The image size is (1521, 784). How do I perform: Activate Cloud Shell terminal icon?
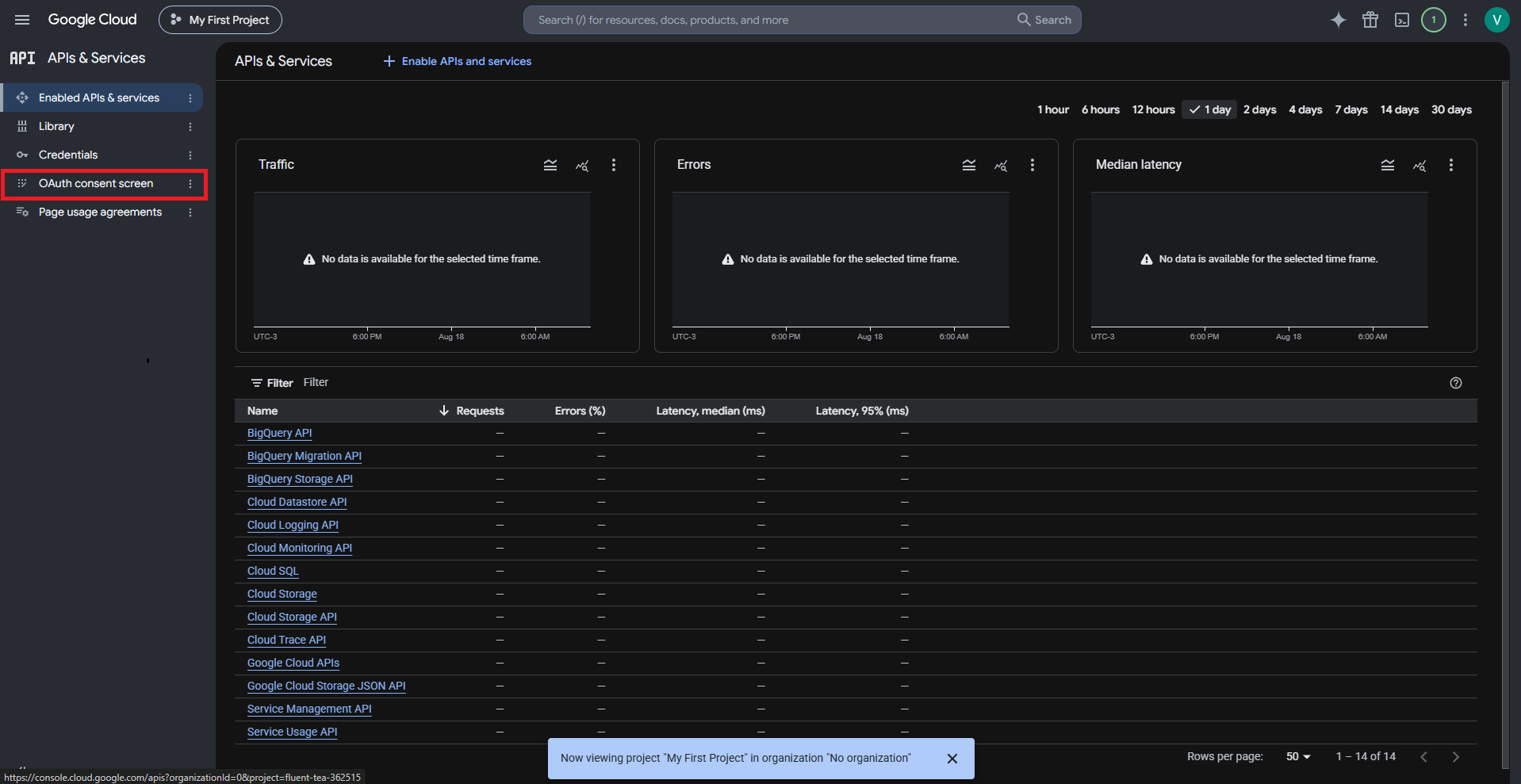(x=1402, y=20)
